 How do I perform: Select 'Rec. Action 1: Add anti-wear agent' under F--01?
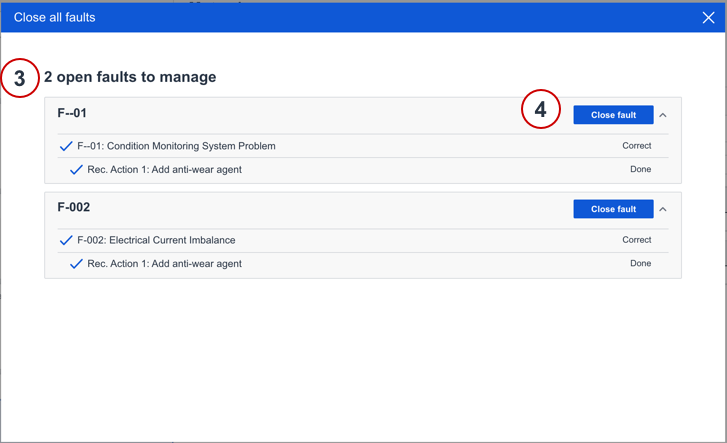point(165,170)
